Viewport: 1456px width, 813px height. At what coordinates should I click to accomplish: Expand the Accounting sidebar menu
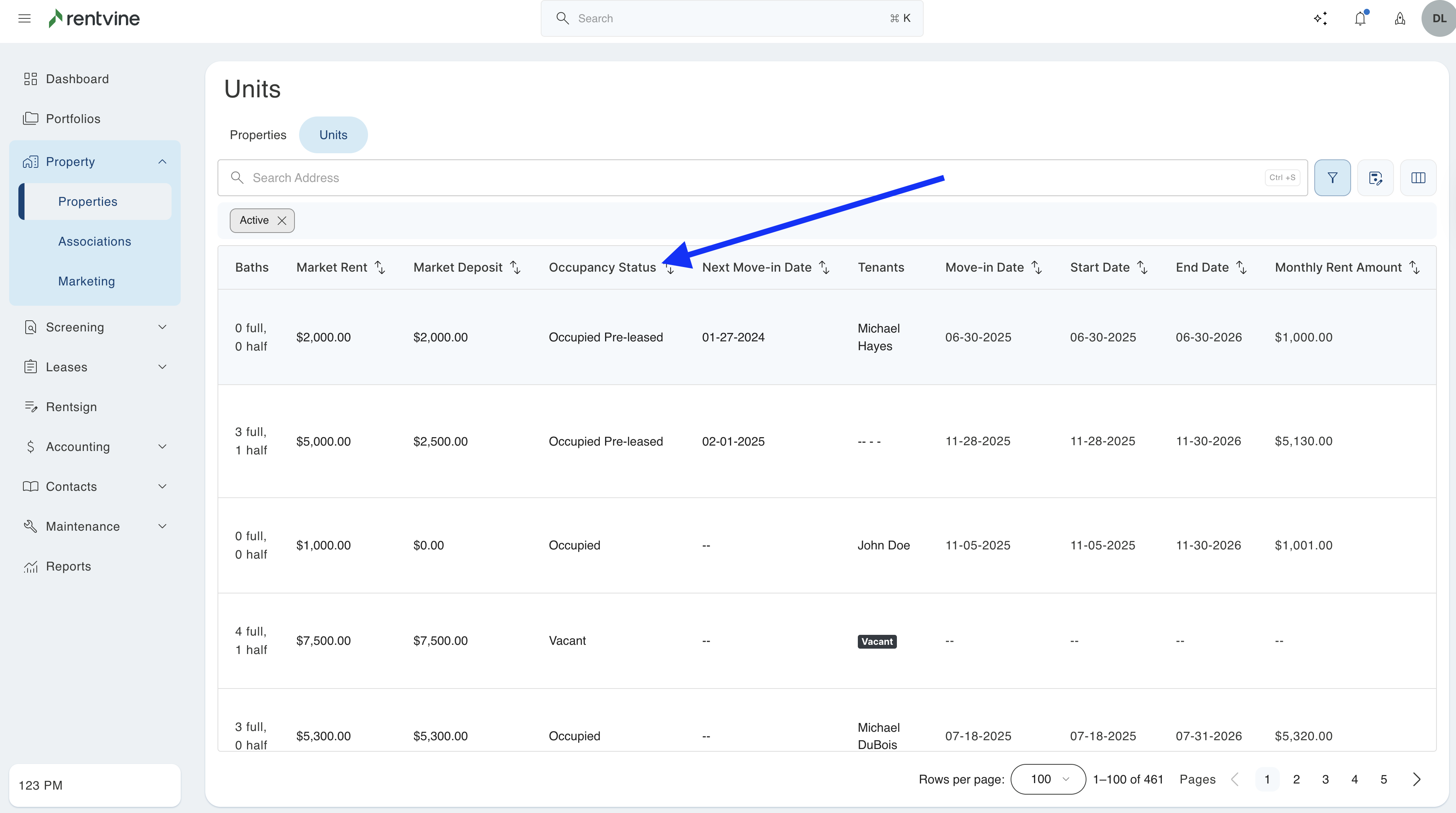click(x=162, y=447)
